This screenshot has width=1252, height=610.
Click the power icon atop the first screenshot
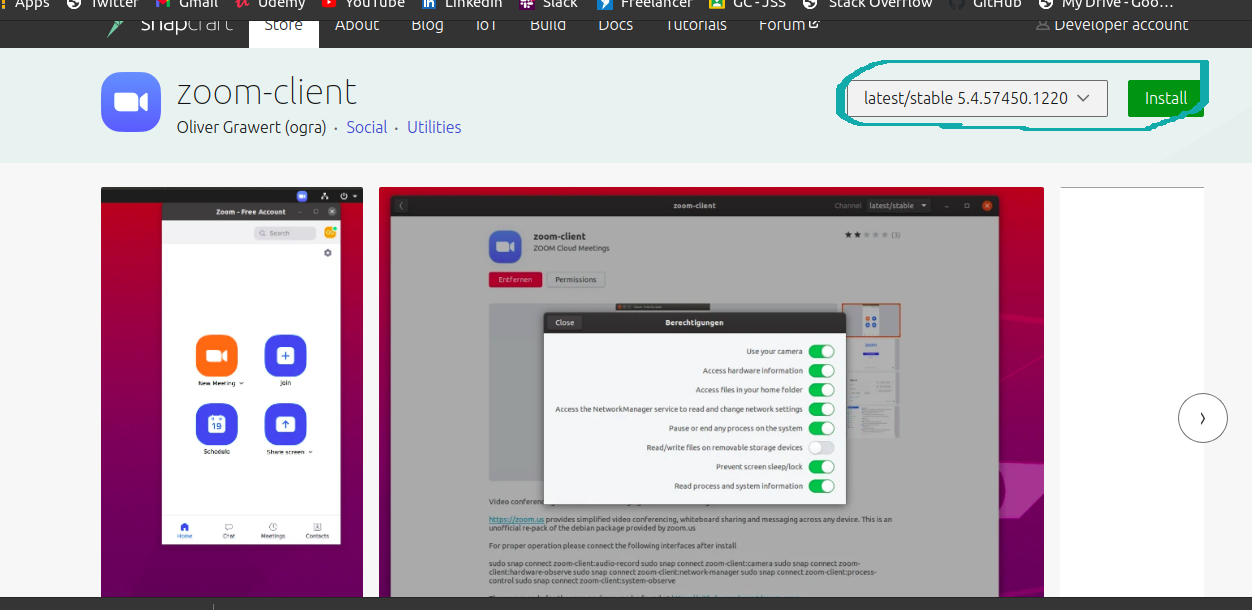point(344,196)
